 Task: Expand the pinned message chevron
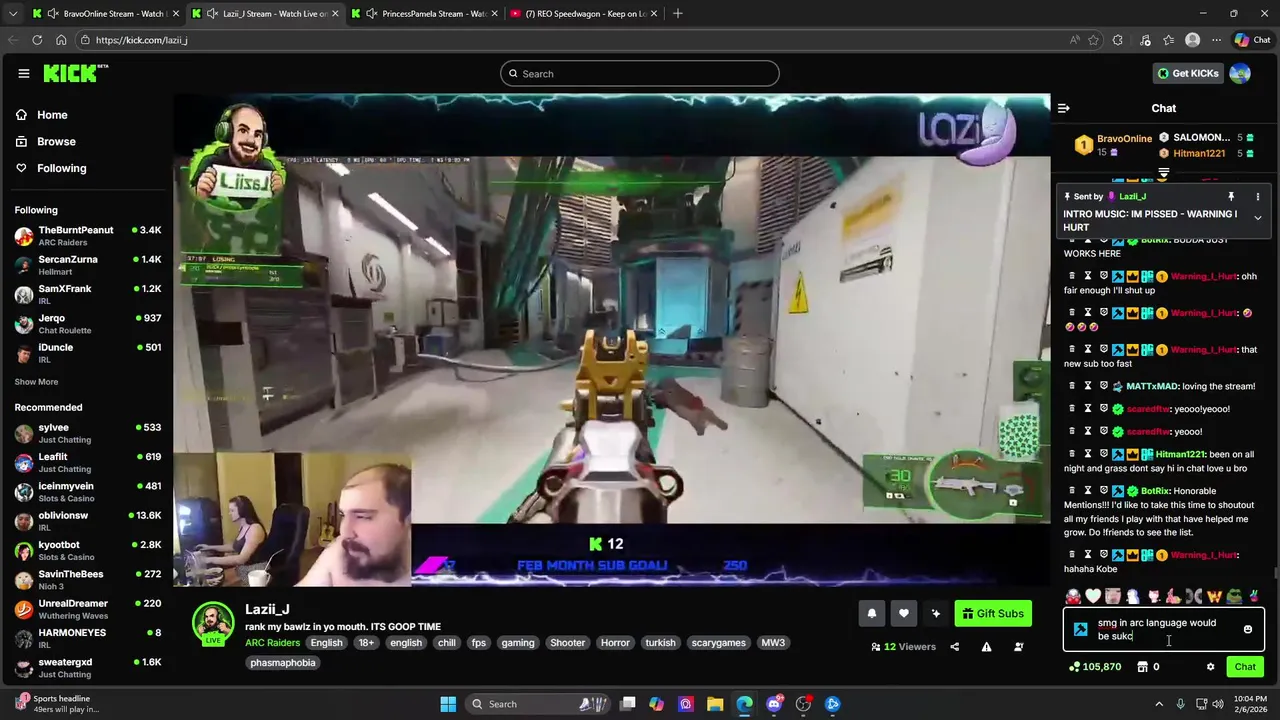pos(1257,218)
